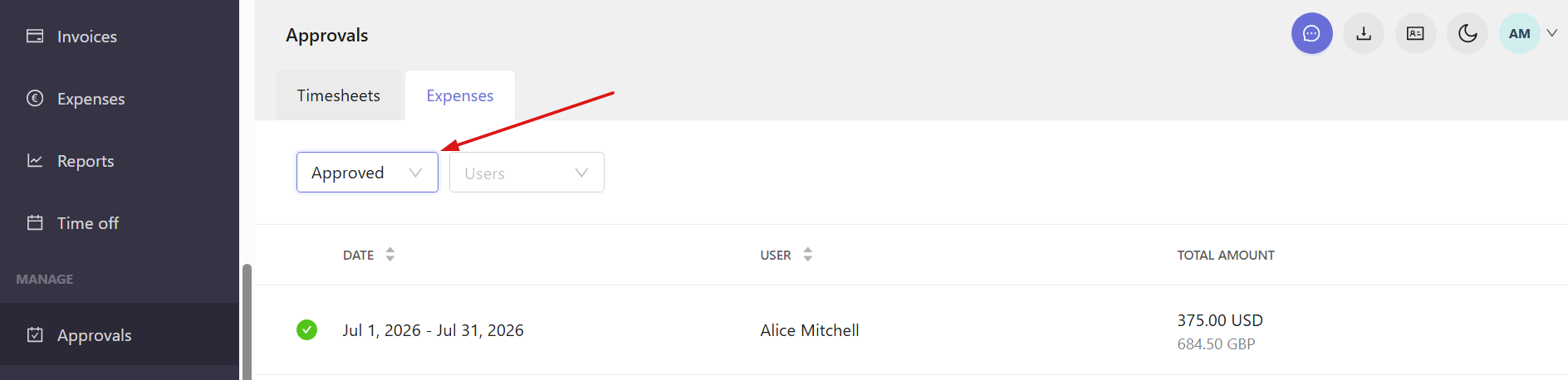Screen dimensions: 1568x380
Task: Sort the table by DATE column
Action: coord(369,255)
